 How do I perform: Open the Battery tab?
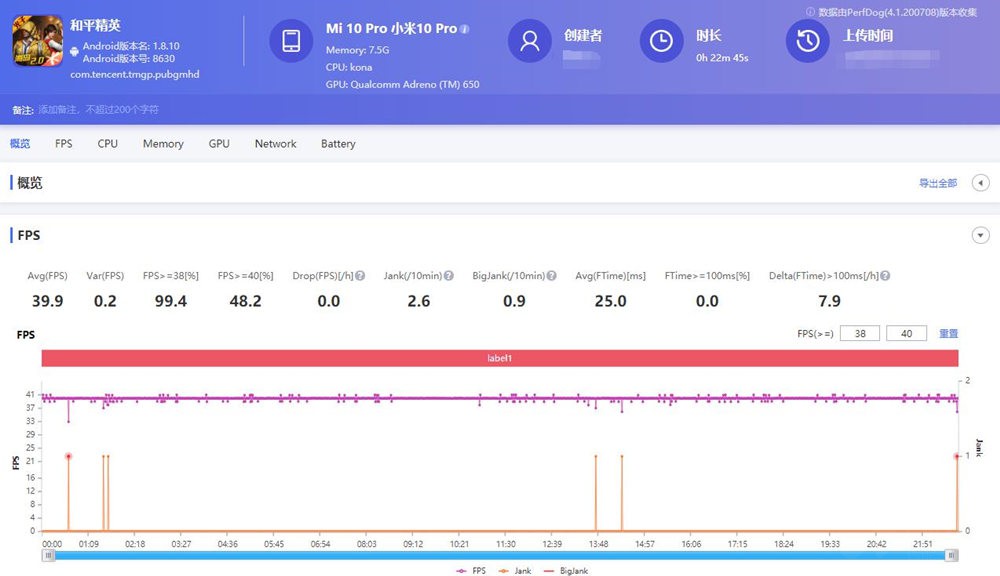point(338,144)
